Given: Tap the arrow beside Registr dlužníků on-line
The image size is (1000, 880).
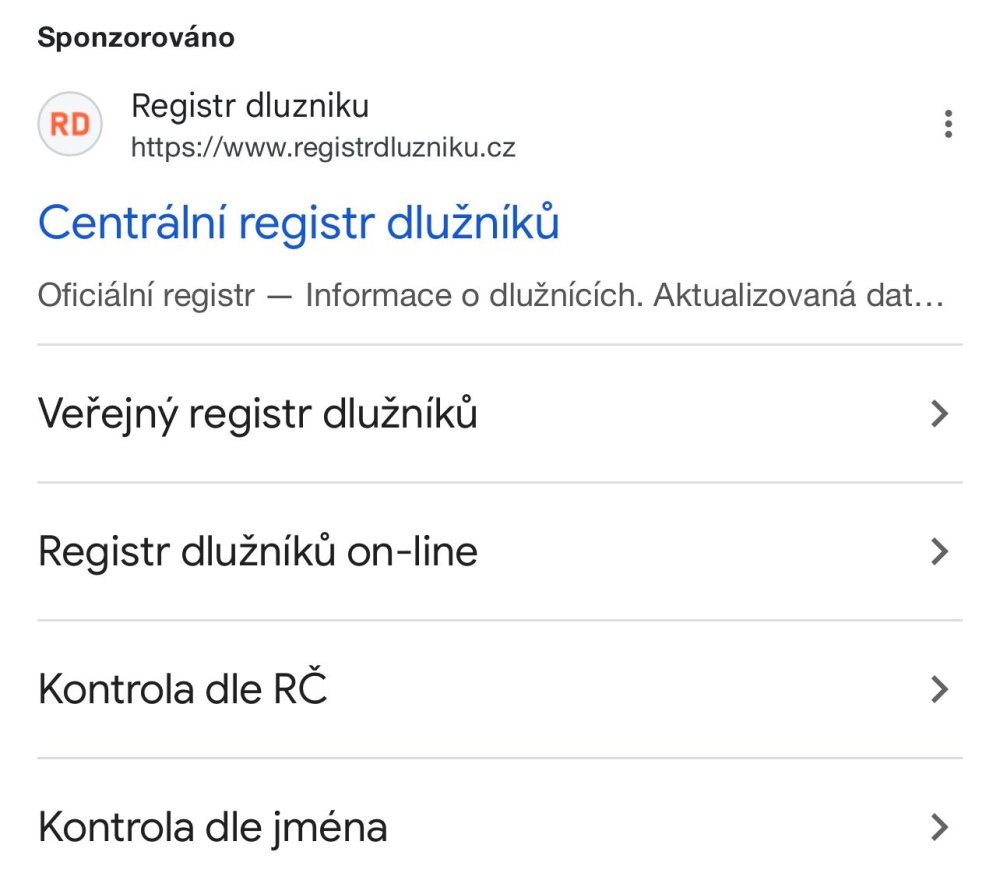Looking at the screenshot, I should click(x=938, y=551).
